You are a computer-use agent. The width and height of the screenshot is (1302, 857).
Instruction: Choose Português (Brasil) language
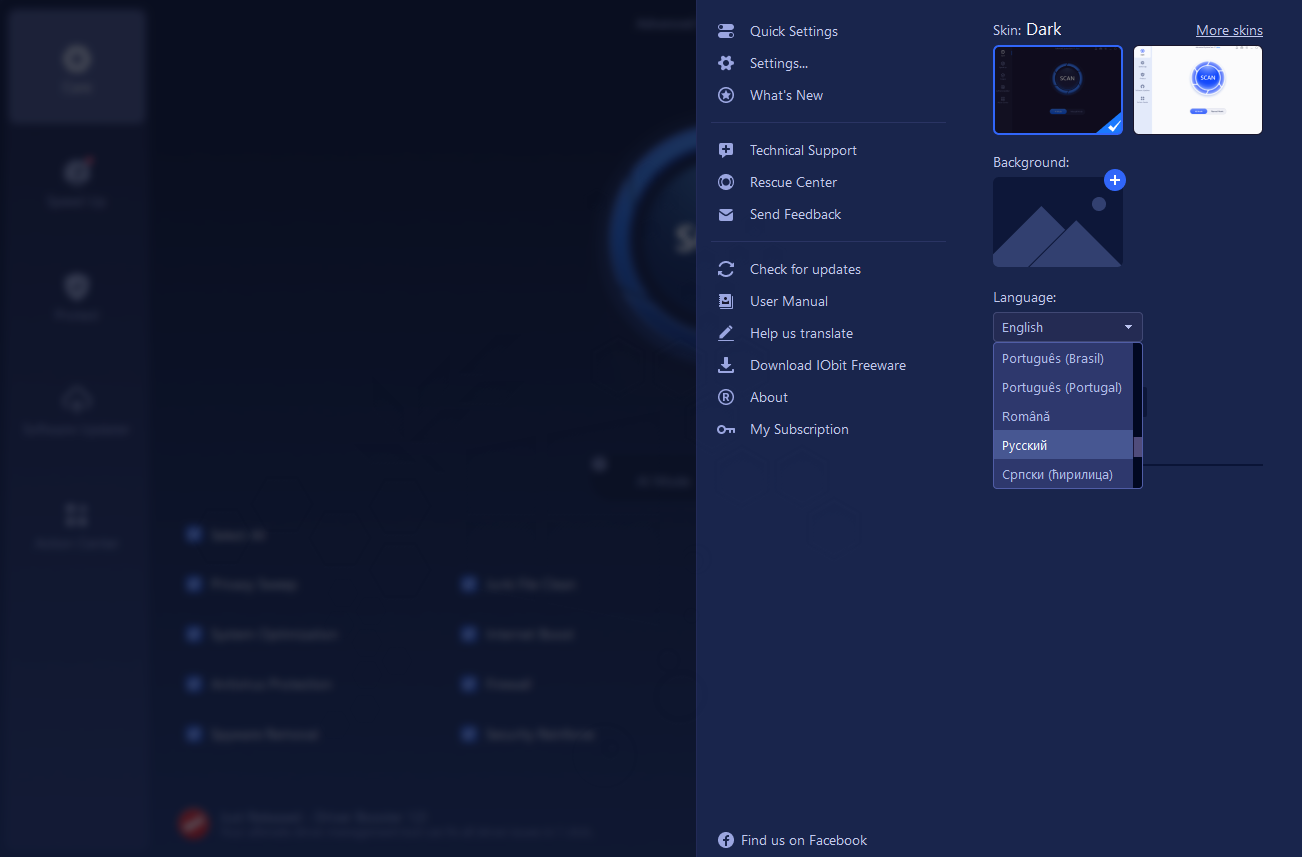click(x=1063, y=358)
